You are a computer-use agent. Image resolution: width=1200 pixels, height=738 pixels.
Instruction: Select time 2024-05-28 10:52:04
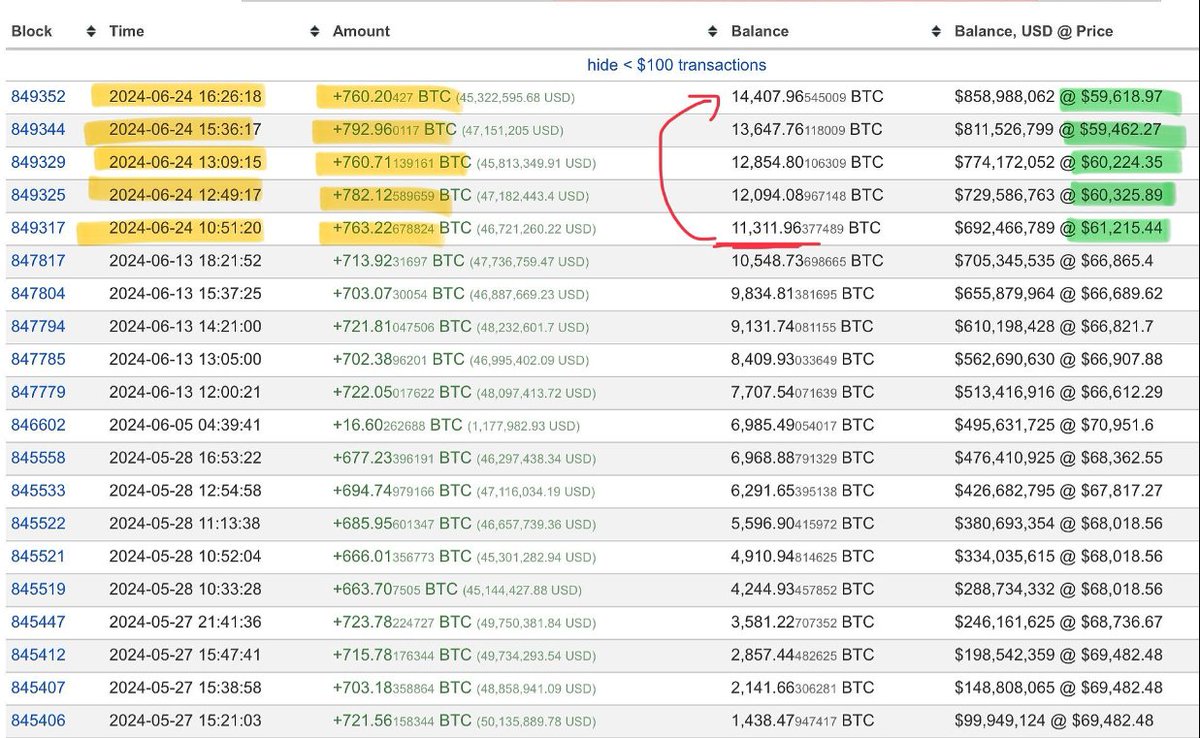click(185, 556)
